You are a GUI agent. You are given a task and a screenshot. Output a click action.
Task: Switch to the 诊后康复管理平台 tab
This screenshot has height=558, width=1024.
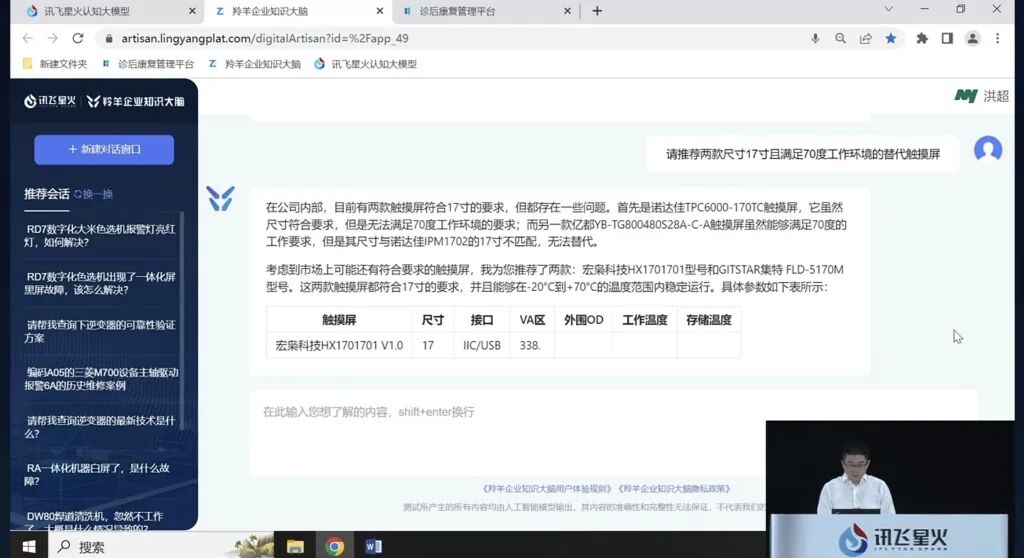tap(487, 11)
